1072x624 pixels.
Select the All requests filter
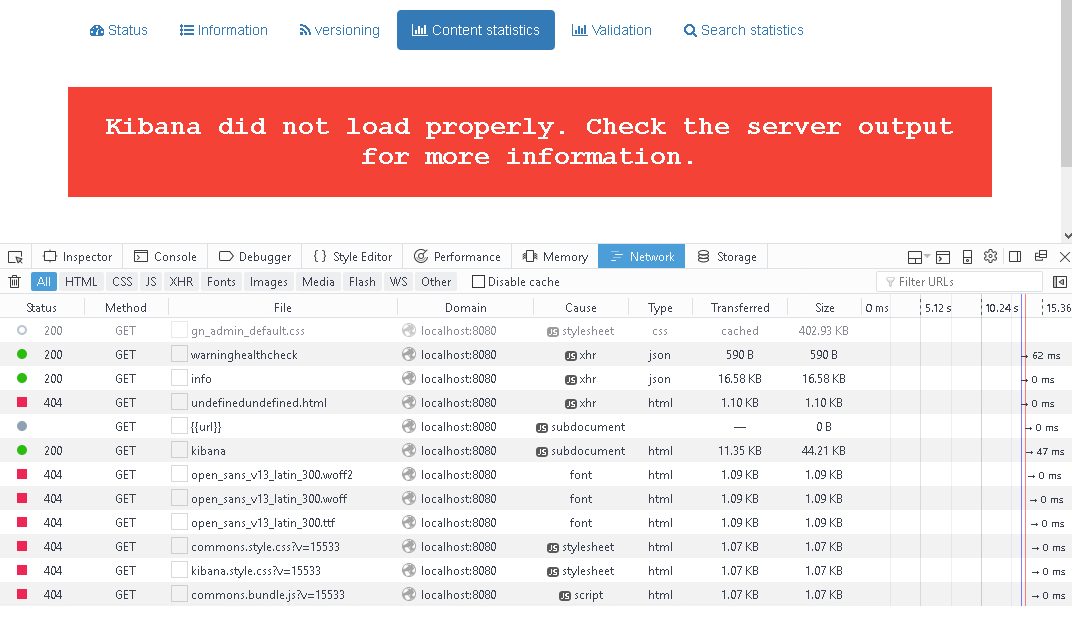(43, 281)
